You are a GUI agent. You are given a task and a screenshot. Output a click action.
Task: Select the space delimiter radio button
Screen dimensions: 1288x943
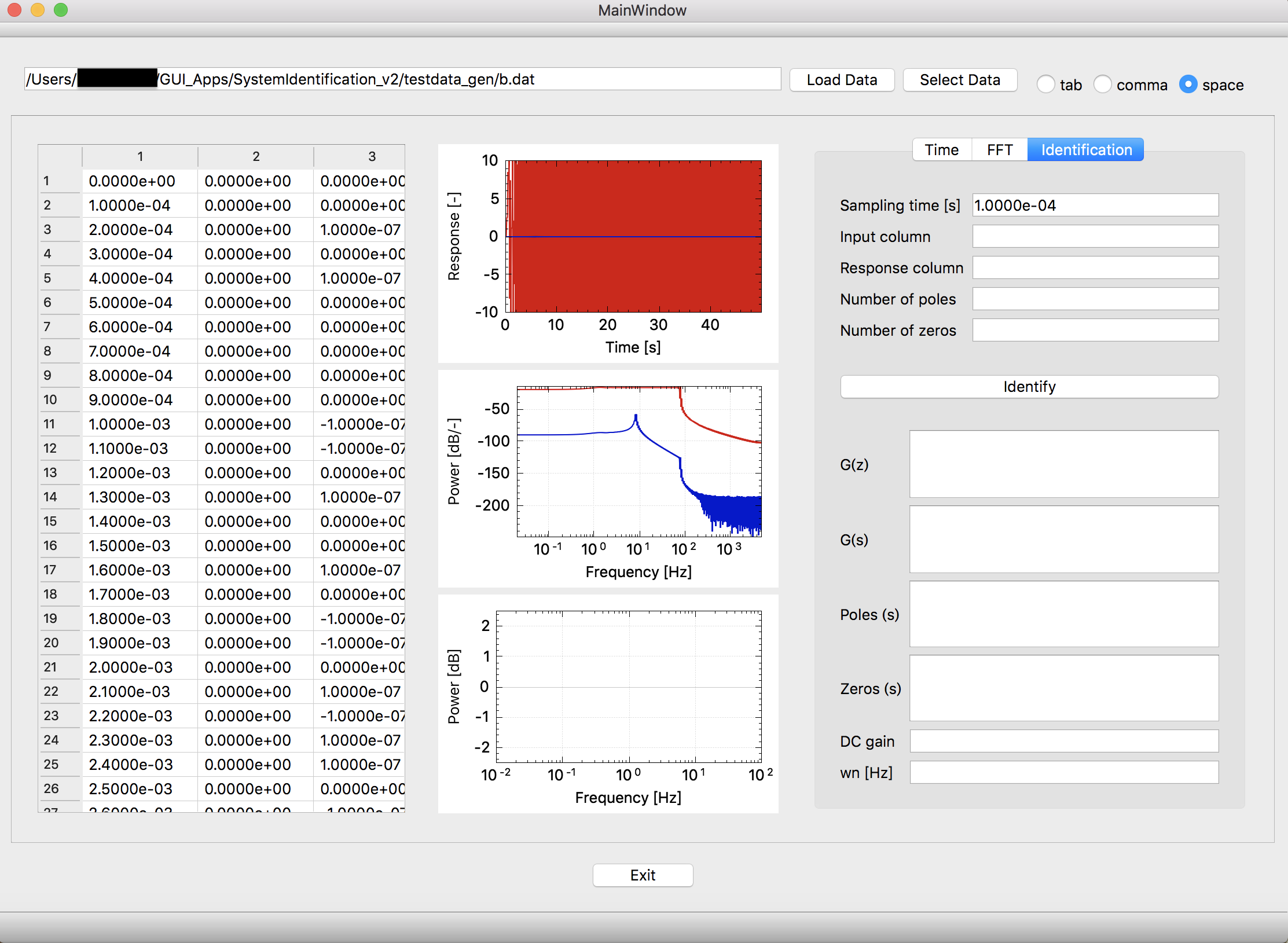[1188, 85]
